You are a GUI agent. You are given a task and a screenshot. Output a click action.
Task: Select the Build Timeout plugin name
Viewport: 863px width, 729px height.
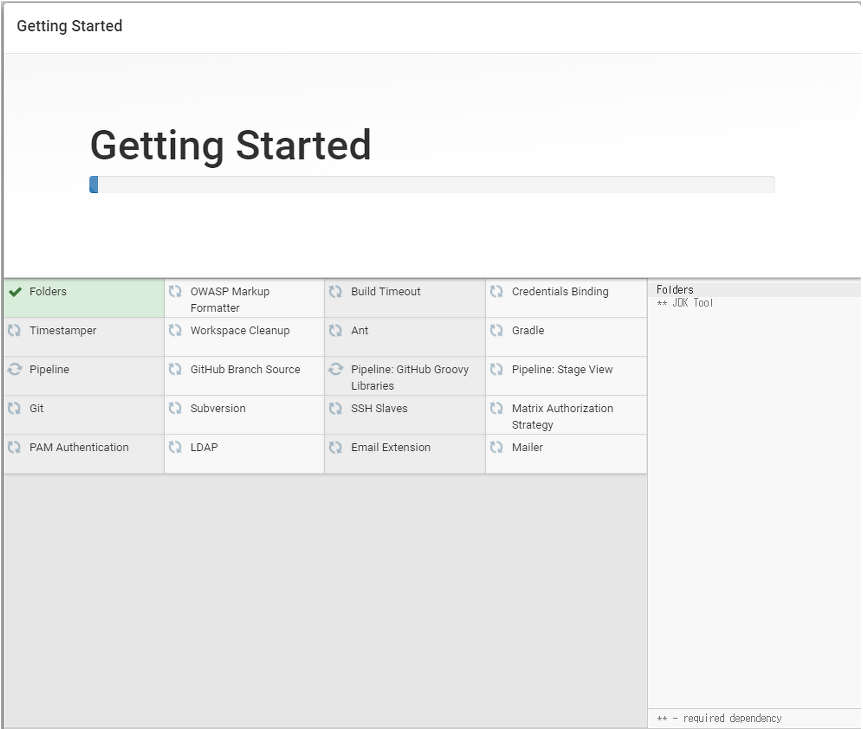tap(386, 292)
